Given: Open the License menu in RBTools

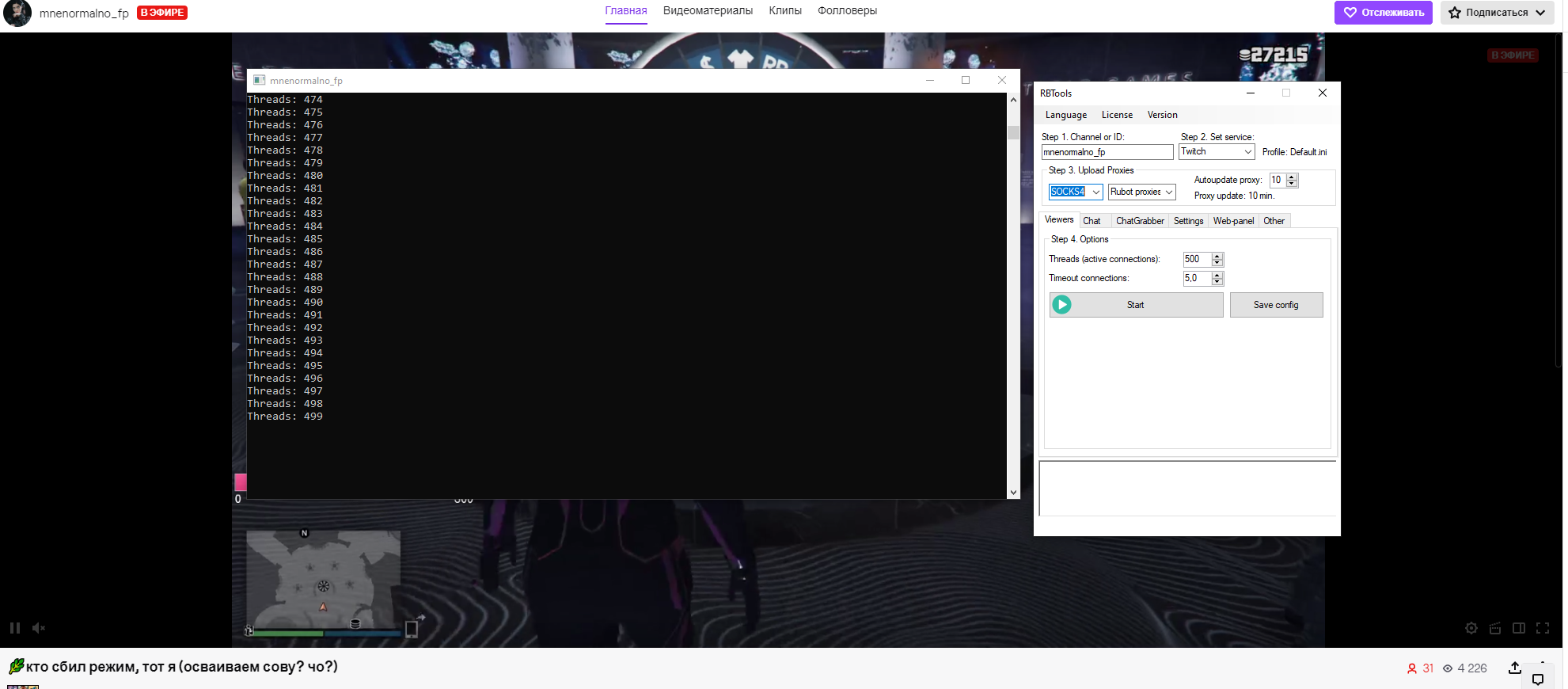Looking at the screenshot, I should 1116,115.
